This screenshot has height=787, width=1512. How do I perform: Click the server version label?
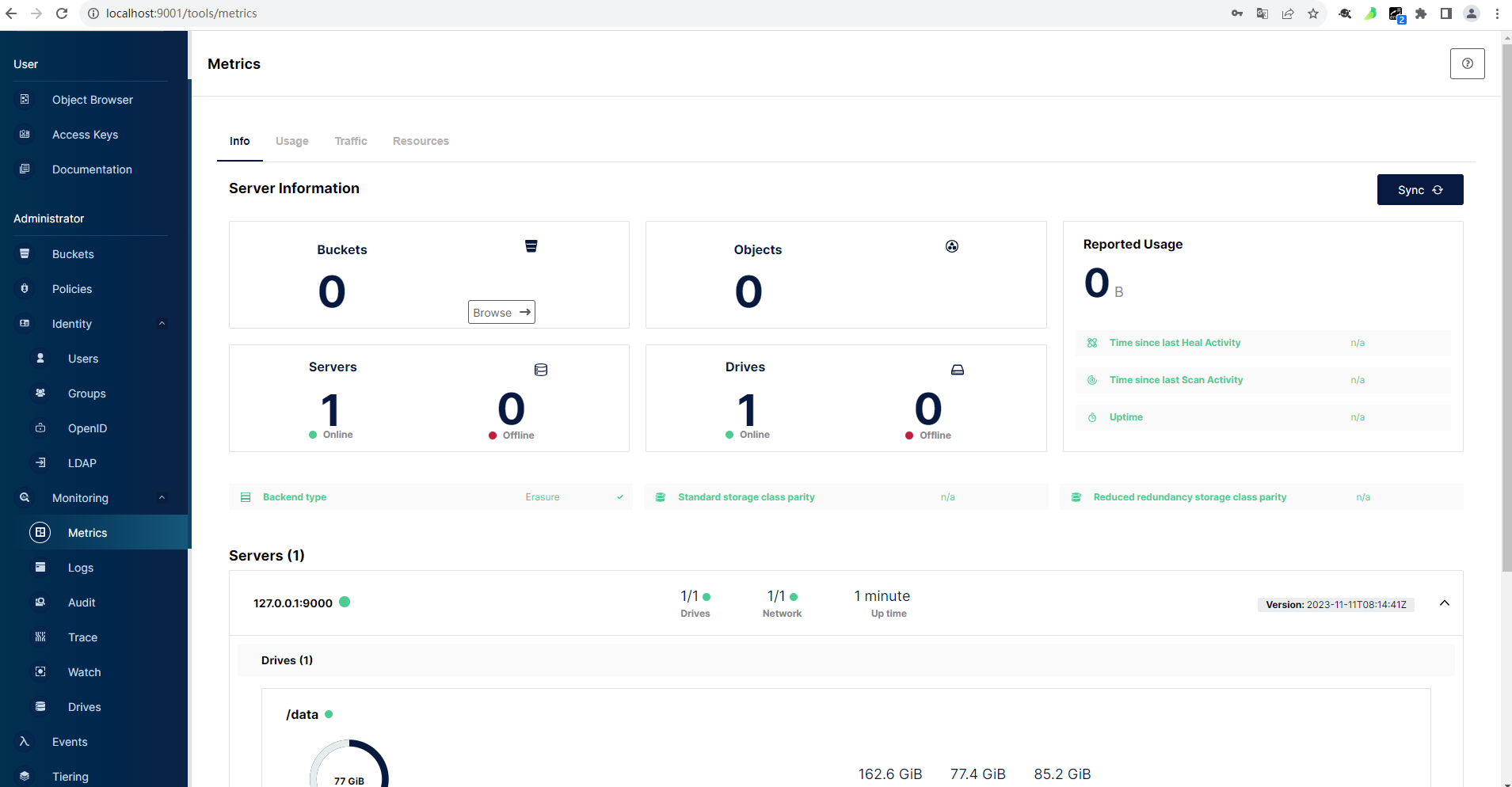[x=1336, y=605]
